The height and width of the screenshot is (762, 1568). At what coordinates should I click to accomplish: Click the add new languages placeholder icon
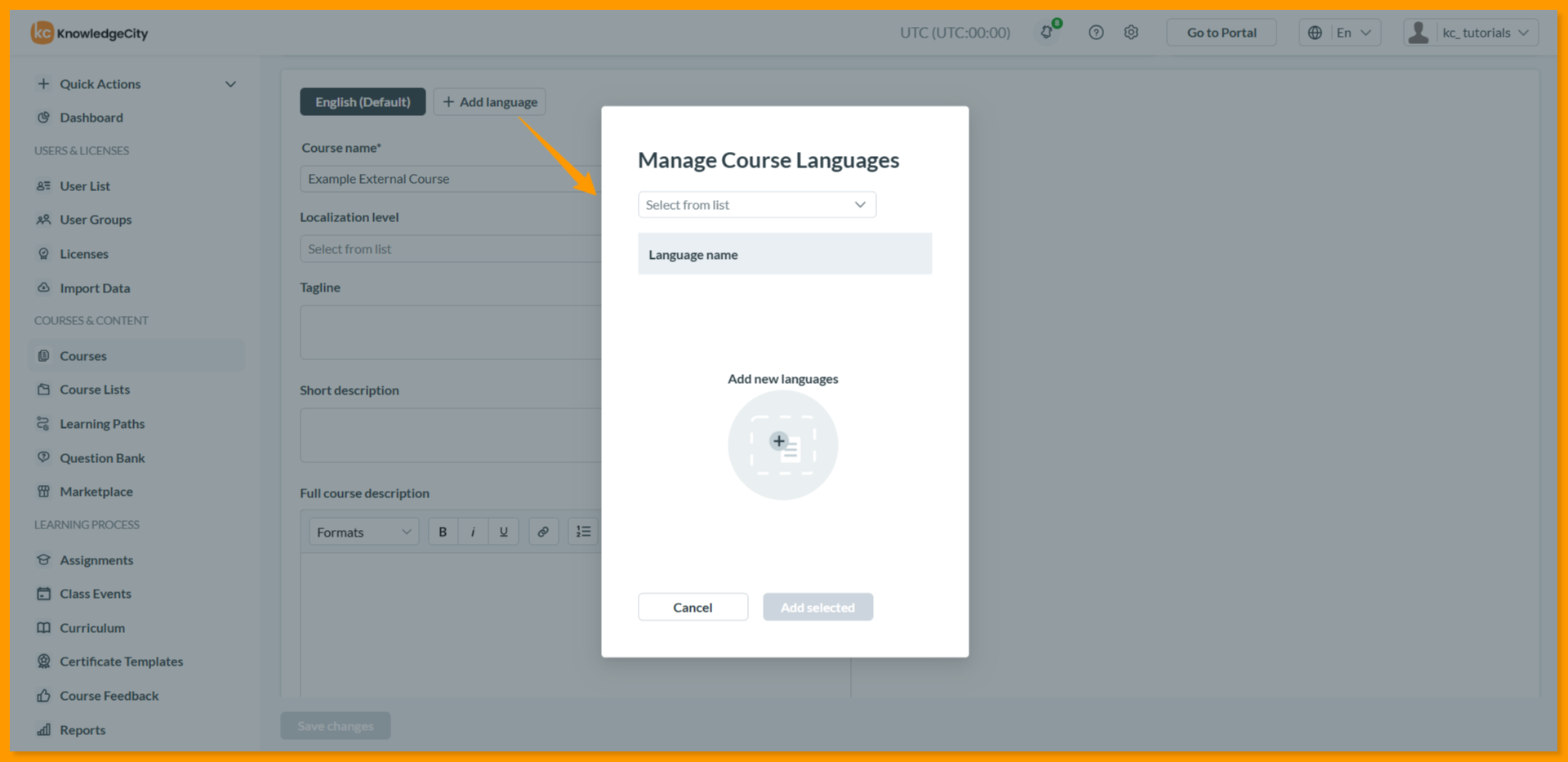(x=782, y=445)
